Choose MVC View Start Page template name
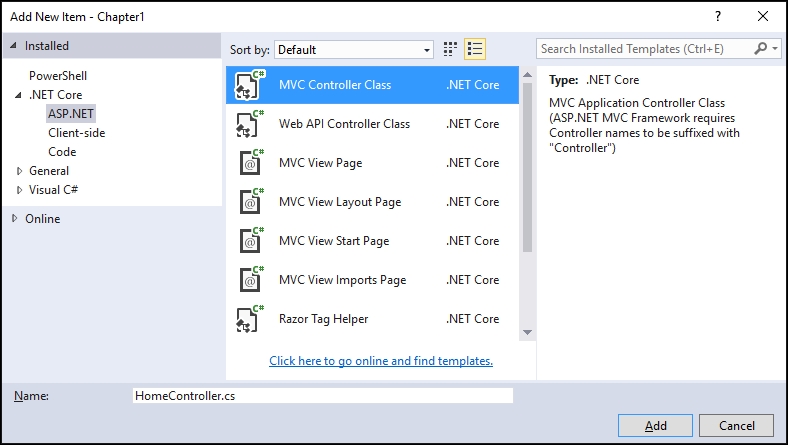Image resolution: width=788 pixels, height=445 pixels. pyautogui.click(x=334, y=241)
